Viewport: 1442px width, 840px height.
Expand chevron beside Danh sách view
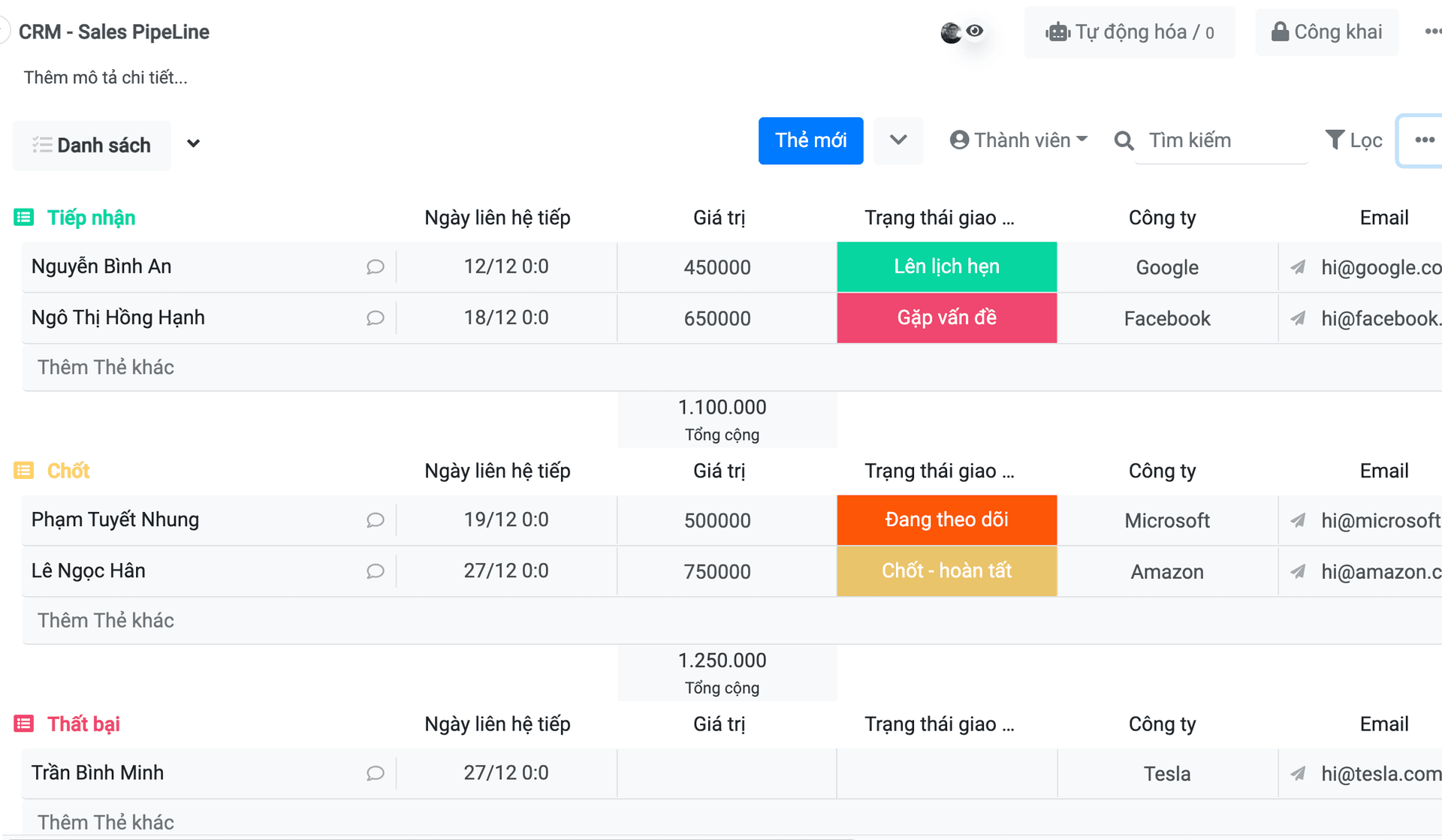point(193,143)
